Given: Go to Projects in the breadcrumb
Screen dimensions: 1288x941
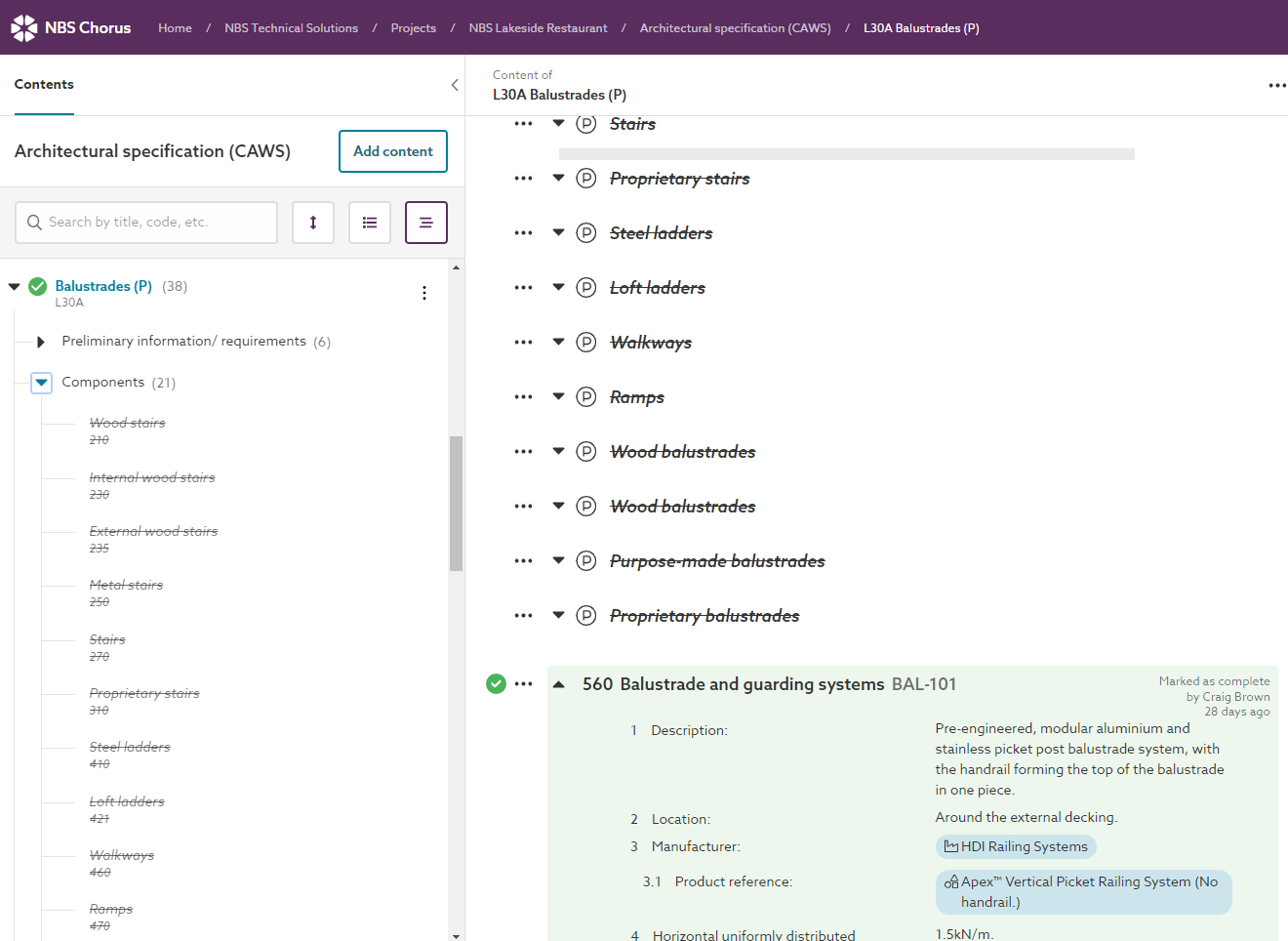Looking at the screenshot, I should [413, 28].
